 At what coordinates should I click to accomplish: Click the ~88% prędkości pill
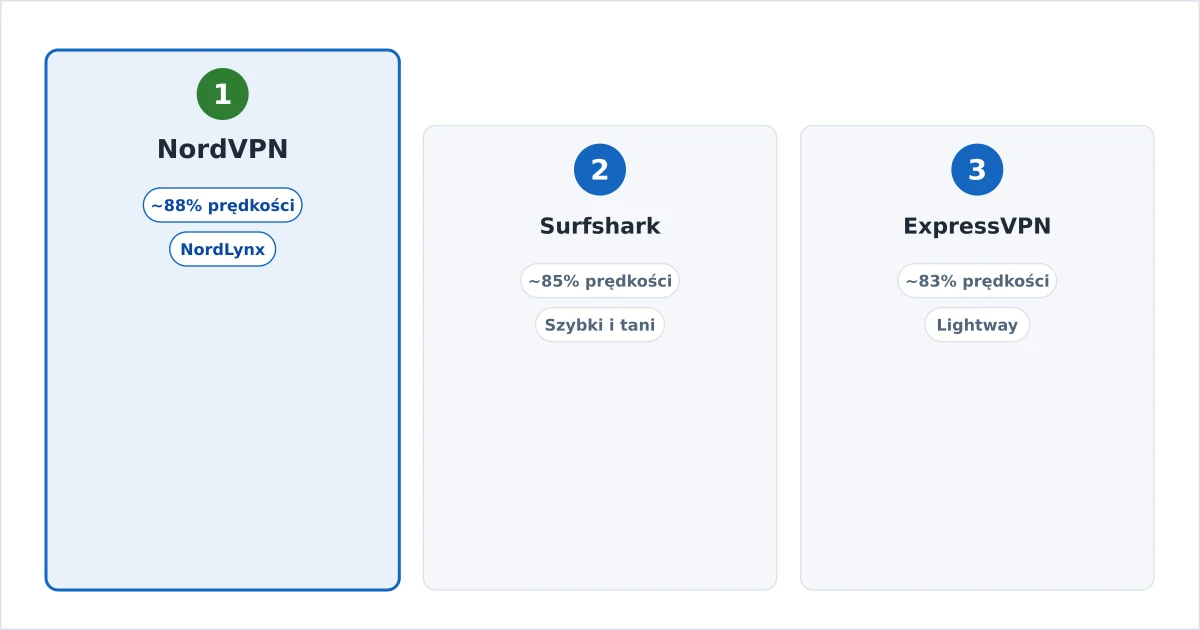pos(222,205)
